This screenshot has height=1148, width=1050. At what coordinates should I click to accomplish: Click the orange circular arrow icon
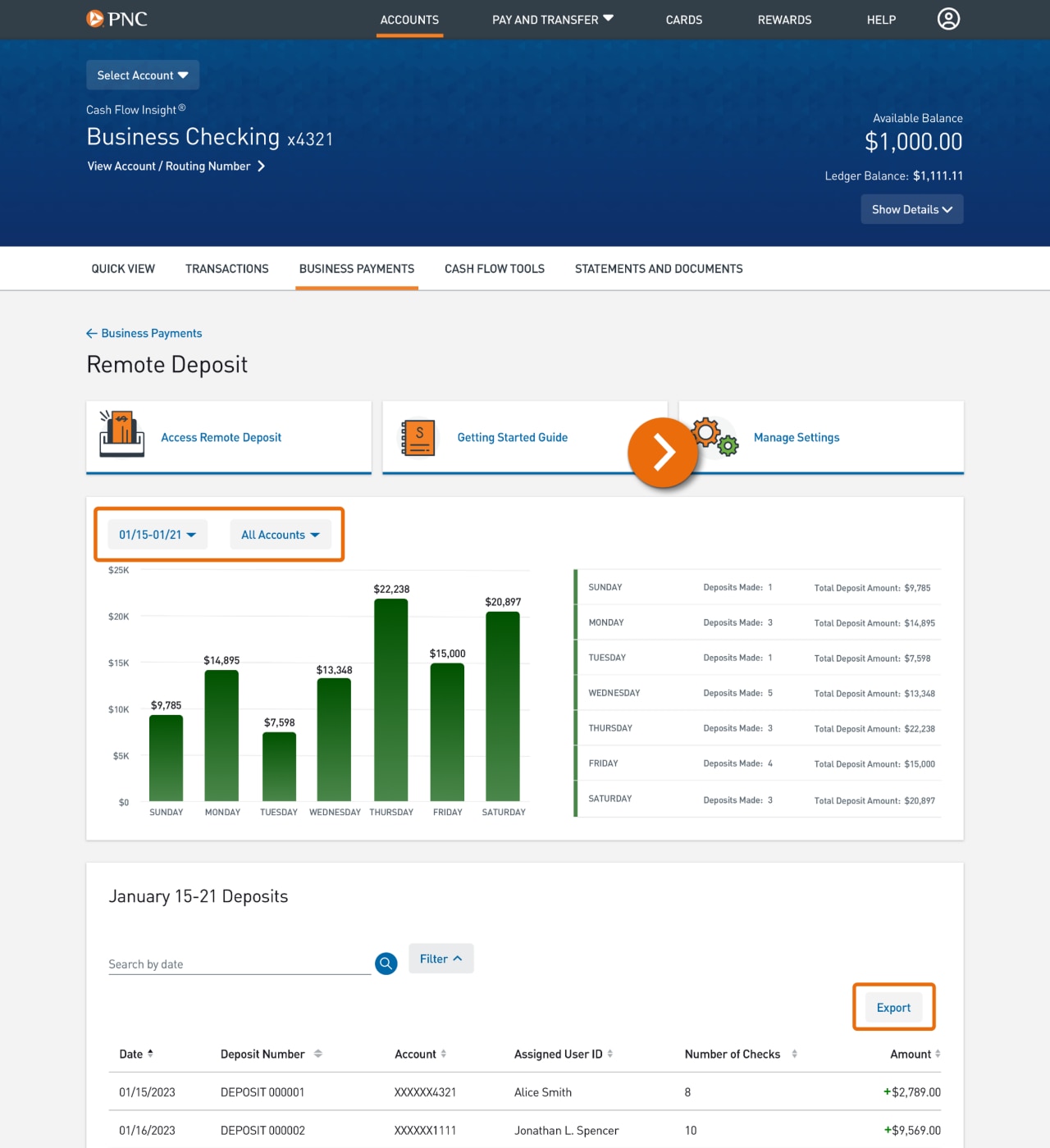pos(663,452)
